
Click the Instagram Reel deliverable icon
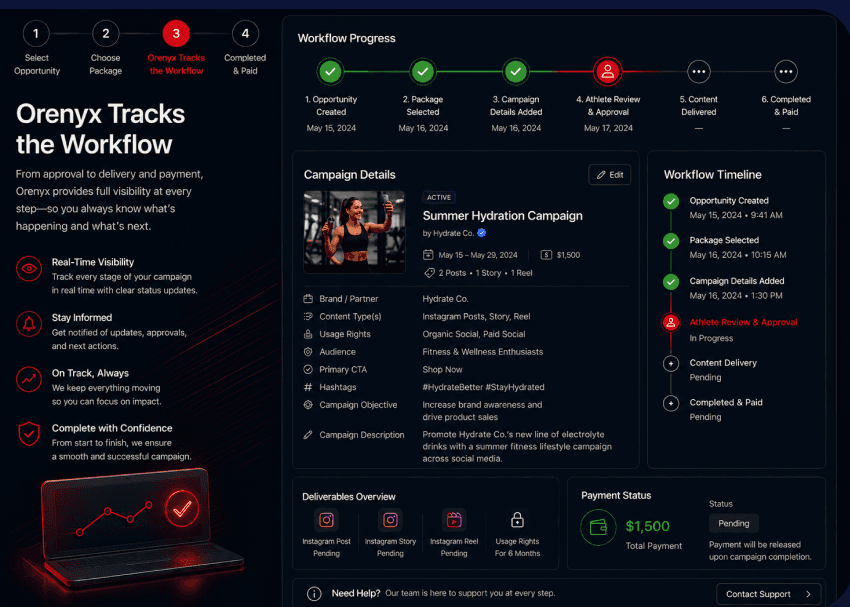pos(454,520)
